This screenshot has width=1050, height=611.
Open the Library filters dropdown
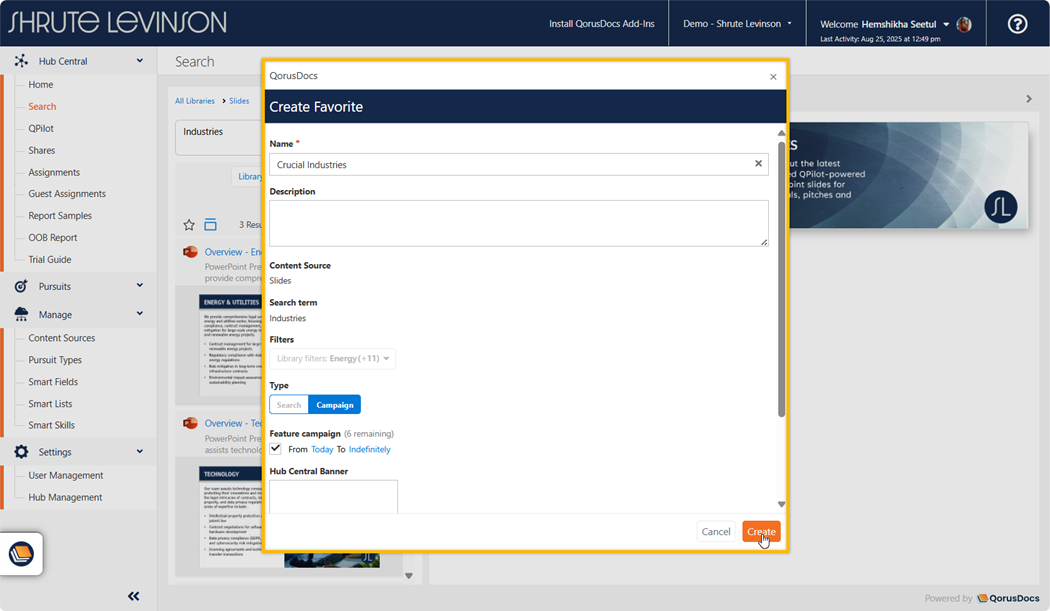pos(333,358)
